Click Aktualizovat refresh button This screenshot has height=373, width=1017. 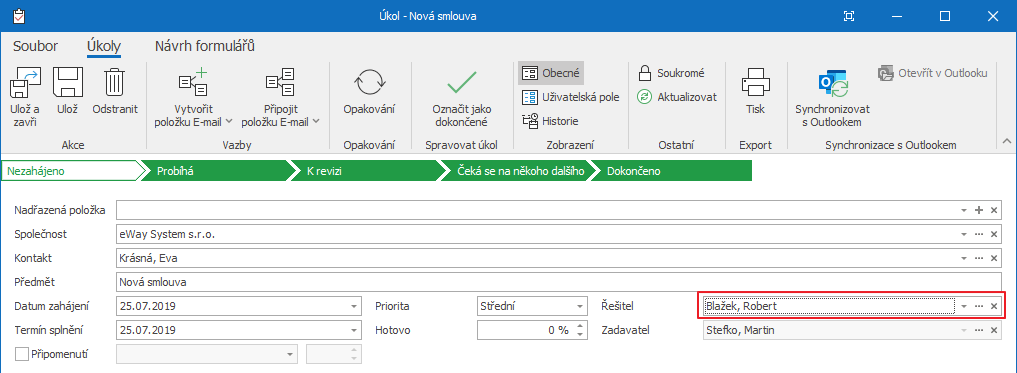[677, 97]
